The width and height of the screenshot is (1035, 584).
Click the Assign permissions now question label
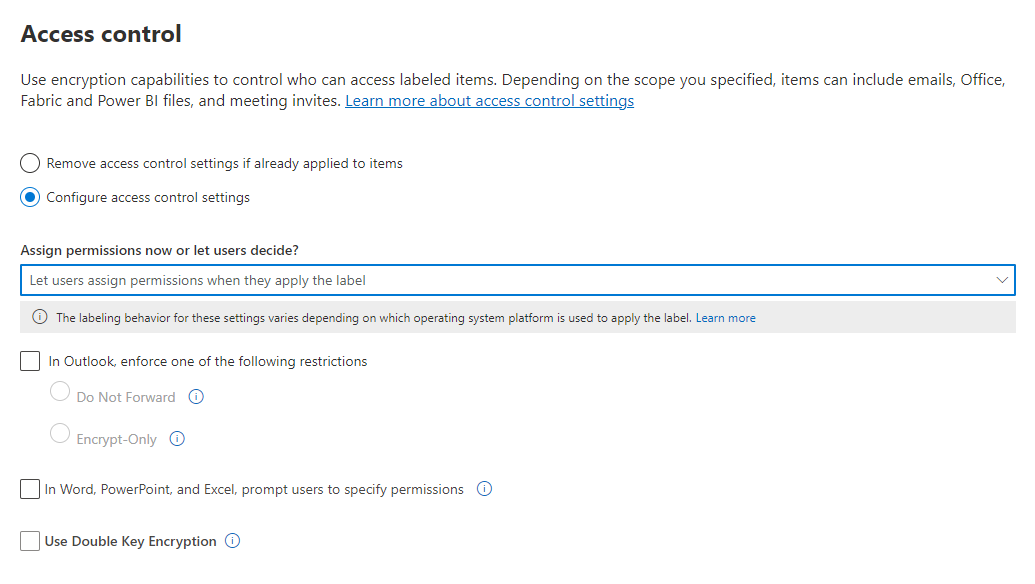pos(160,250)
